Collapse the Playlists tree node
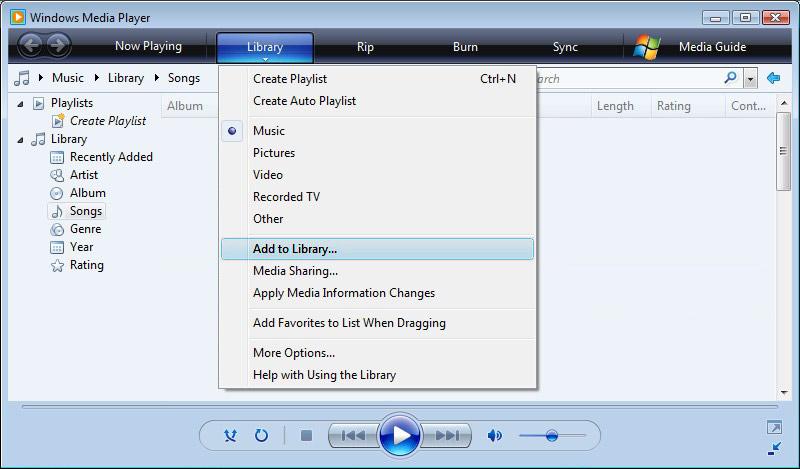The image size is (800, 469). tap(20, 104)
